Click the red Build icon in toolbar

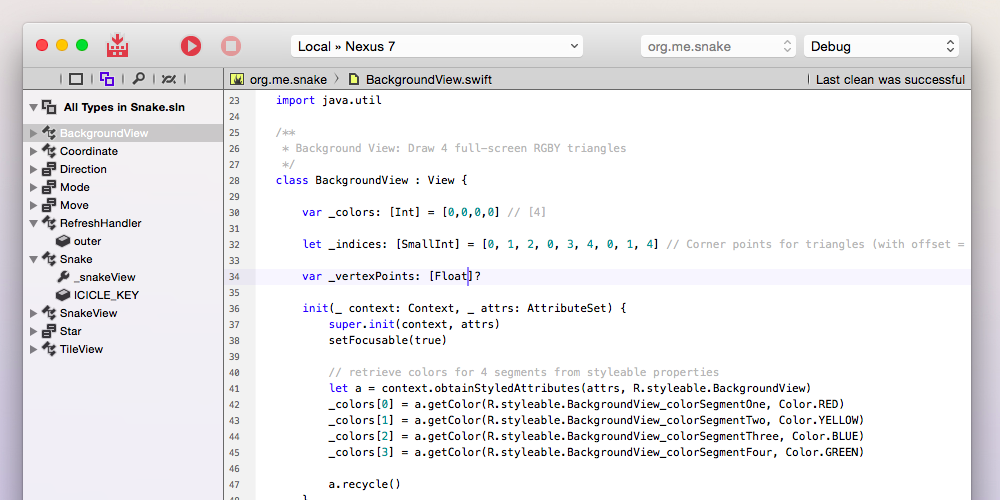119,46
